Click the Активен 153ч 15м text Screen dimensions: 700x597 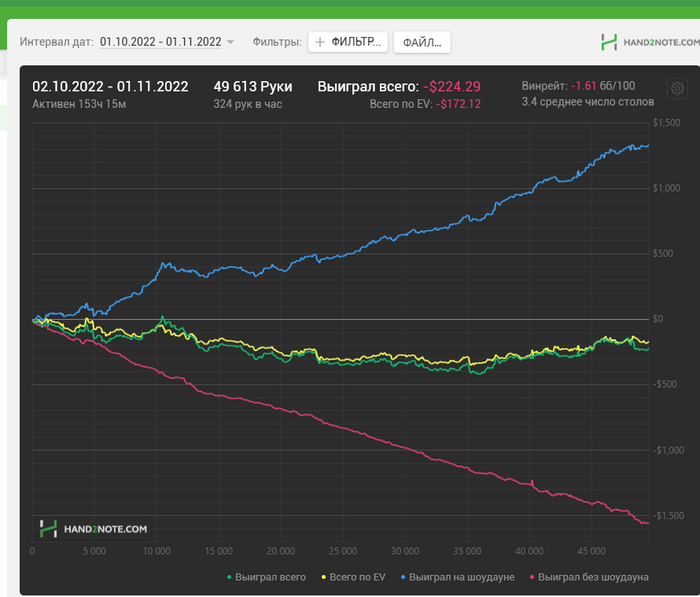click(79, 104)
